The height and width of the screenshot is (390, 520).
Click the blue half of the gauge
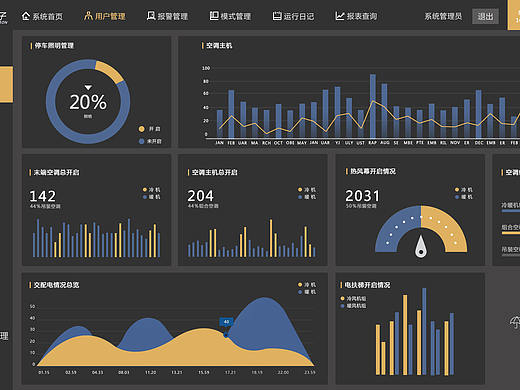395,228
